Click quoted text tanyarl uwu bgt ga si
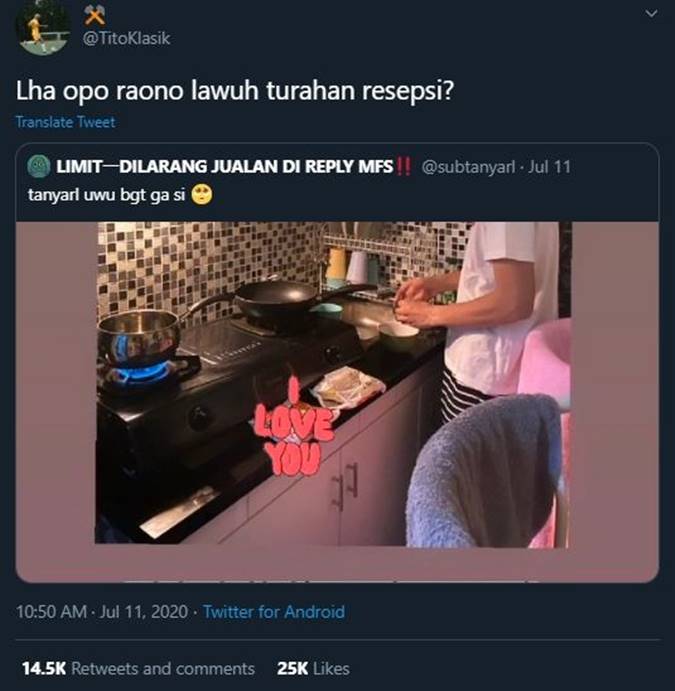 [106, 195]
